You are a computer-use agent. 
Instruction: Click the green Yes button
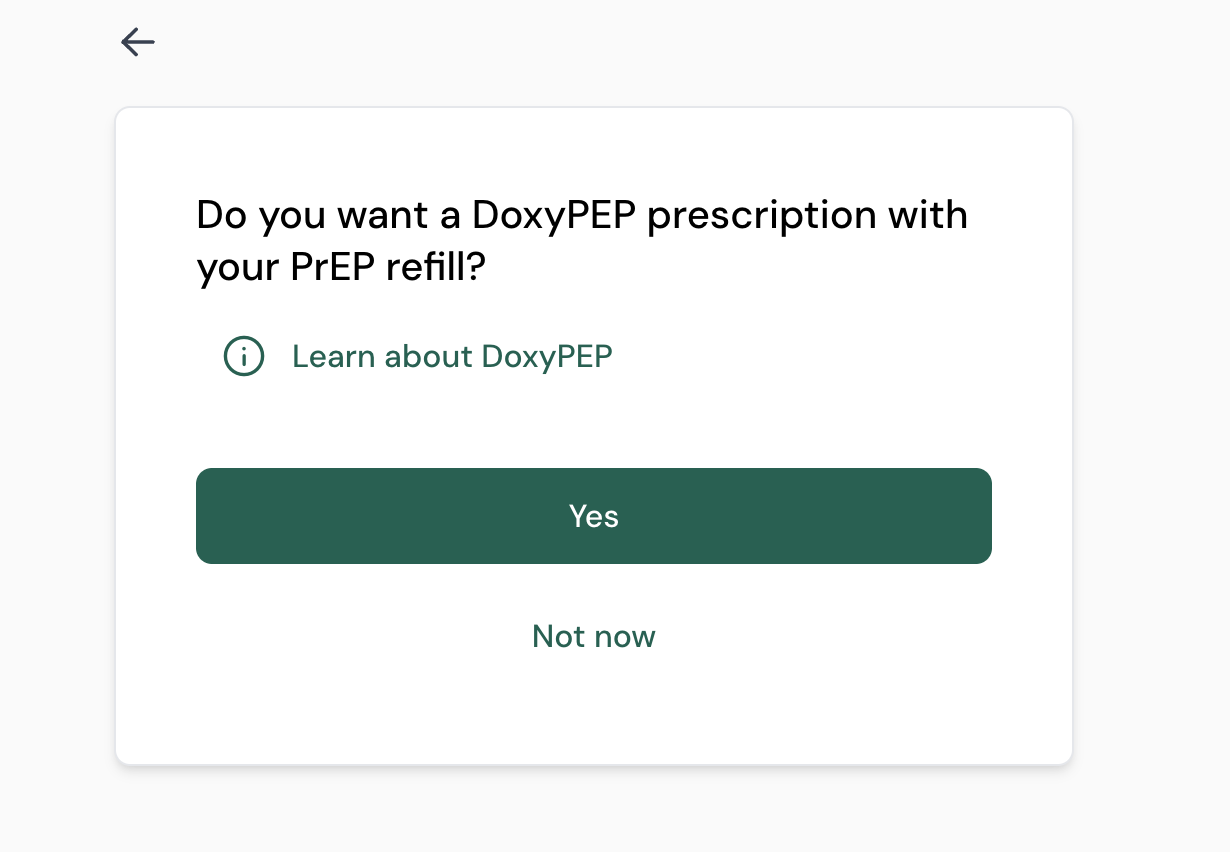(x=594, y=516)
